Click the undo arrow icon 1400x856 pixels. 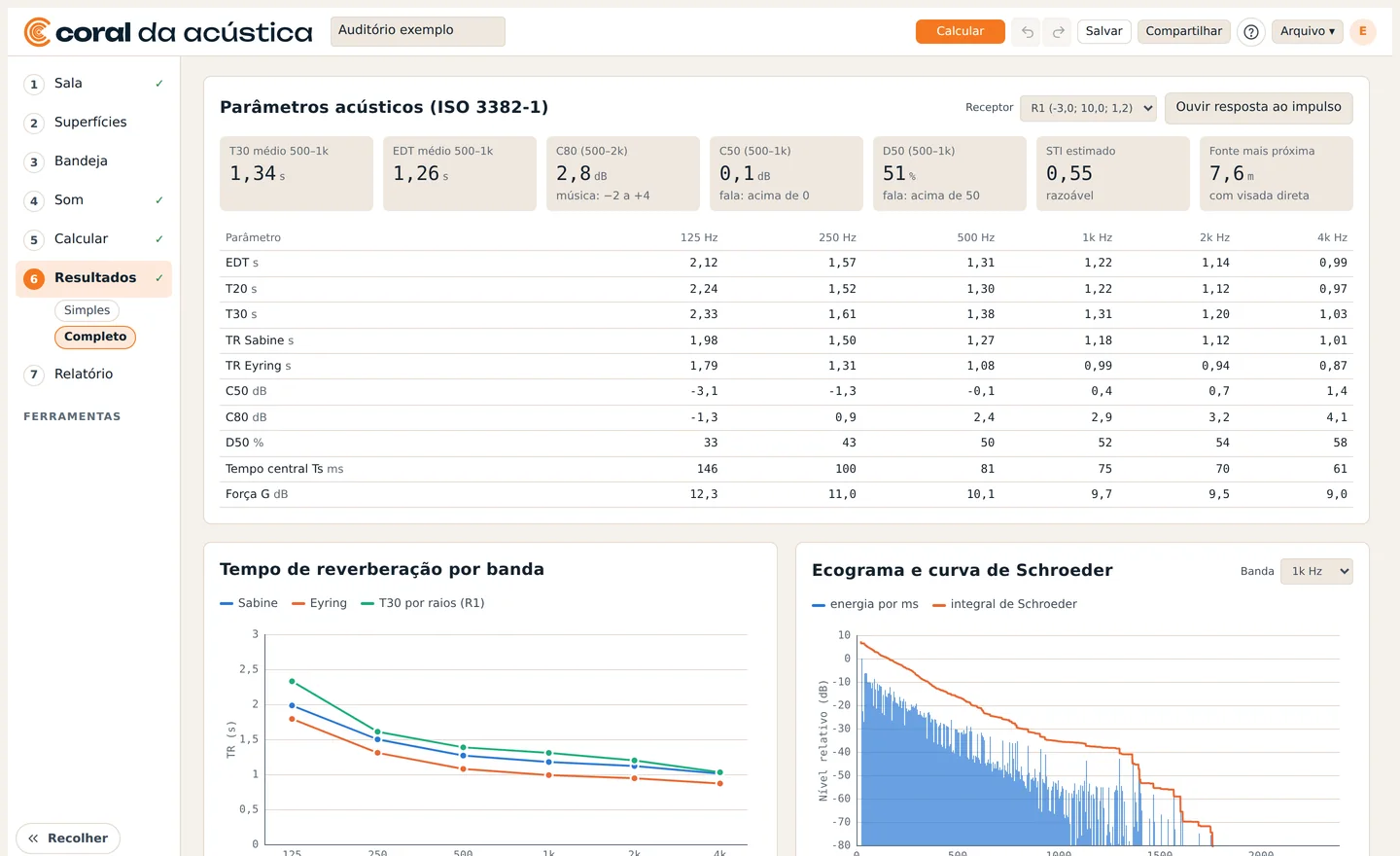tap(1027, 32)
